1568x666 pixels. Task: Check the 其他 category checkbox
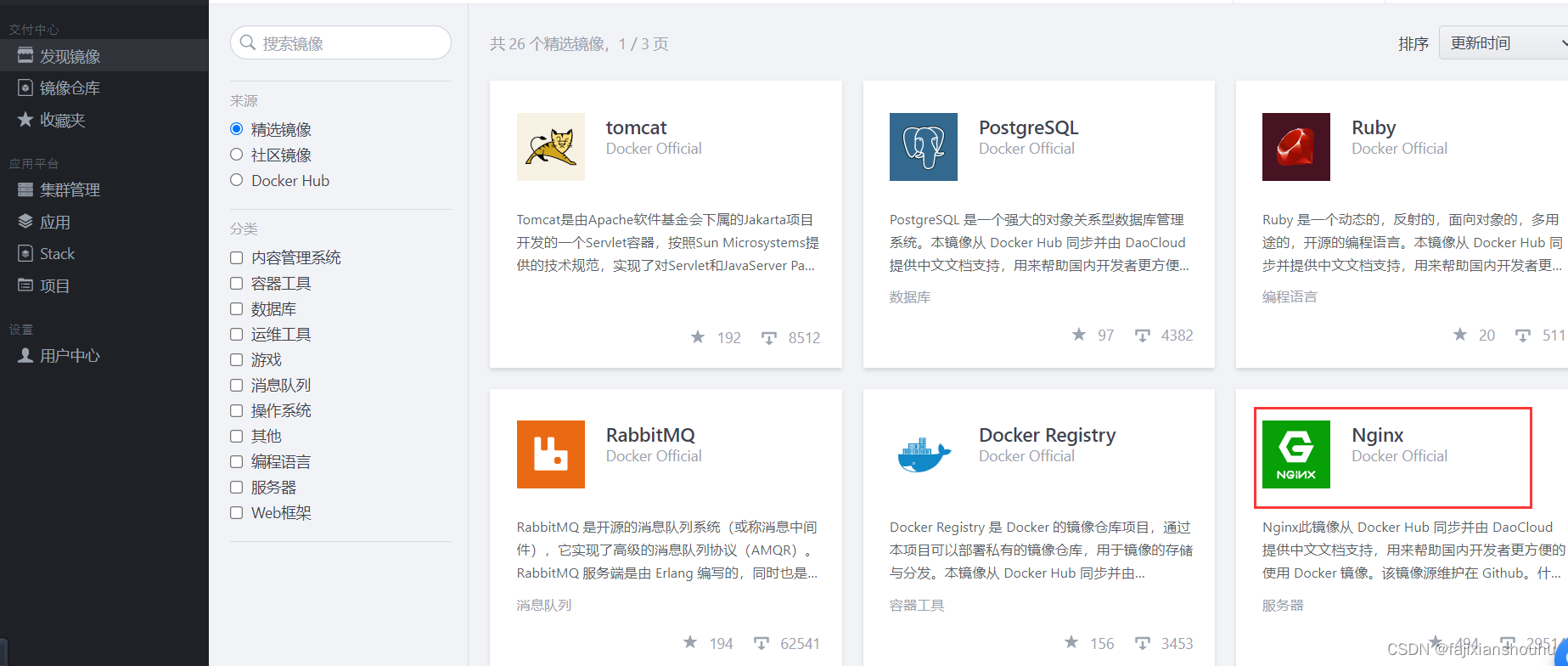237,436
